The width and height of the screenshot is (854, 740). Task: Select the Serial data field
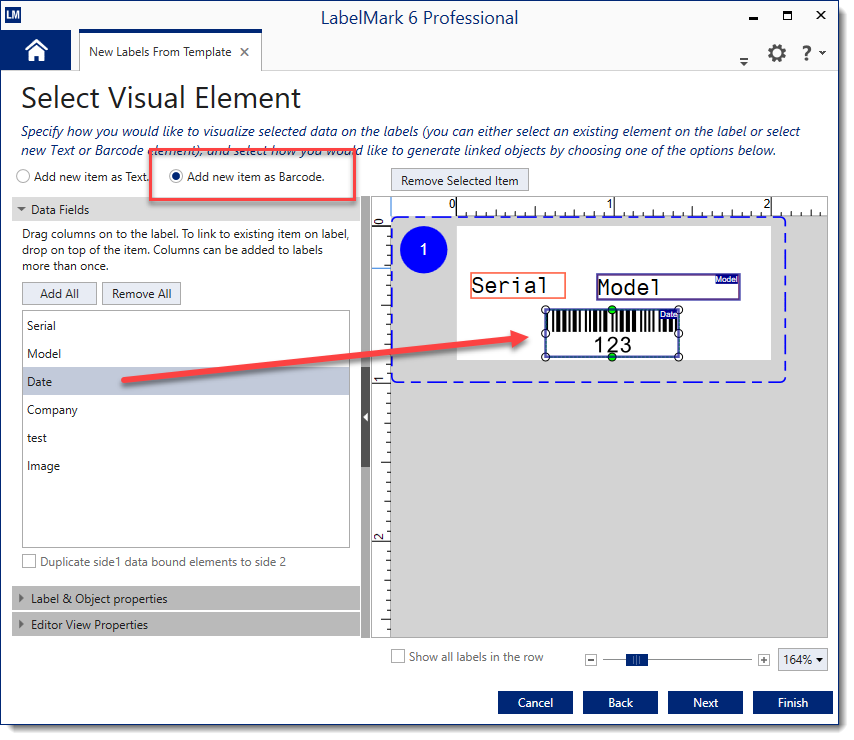186,326
